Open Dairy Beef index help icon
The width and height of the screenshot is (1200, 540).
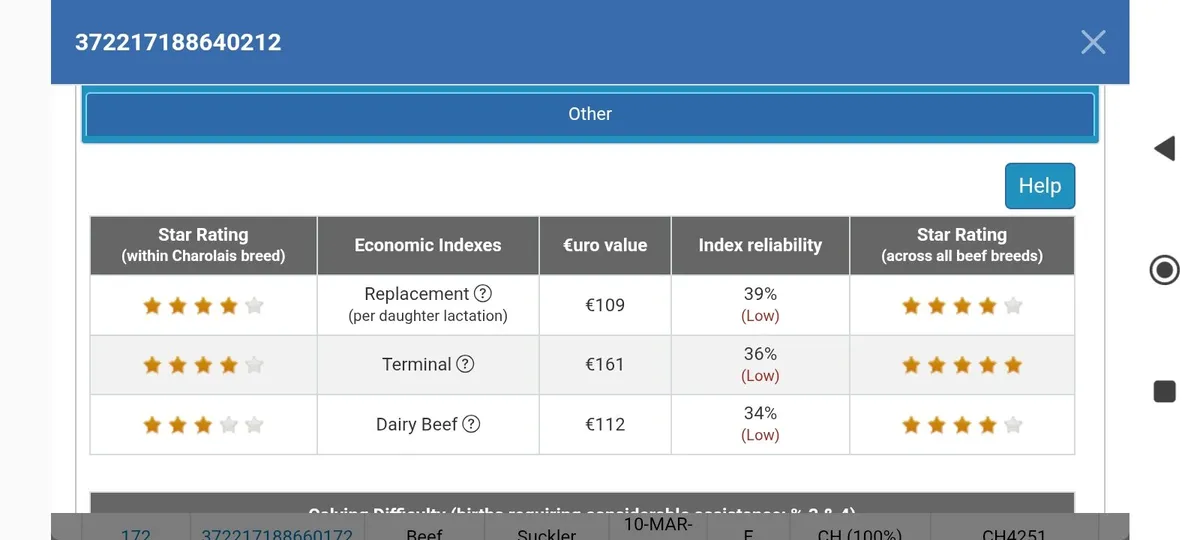coord(471,424)
